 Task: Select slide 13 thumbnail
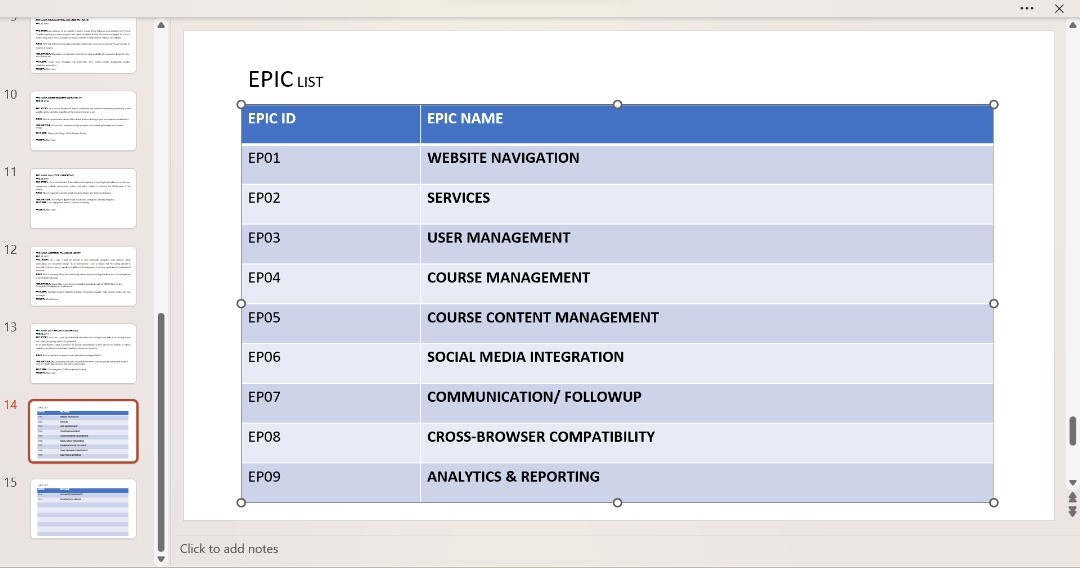tap(83, 353)
